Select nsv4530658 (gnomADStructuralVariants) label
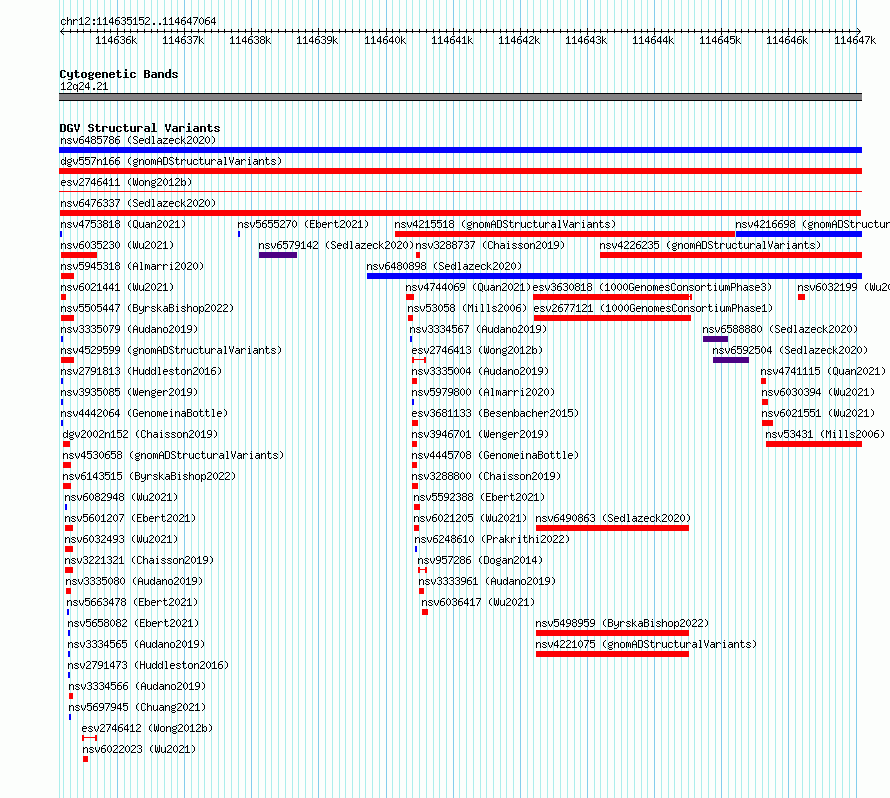This screenshot has height=798, width=890. tap(173, 455)
